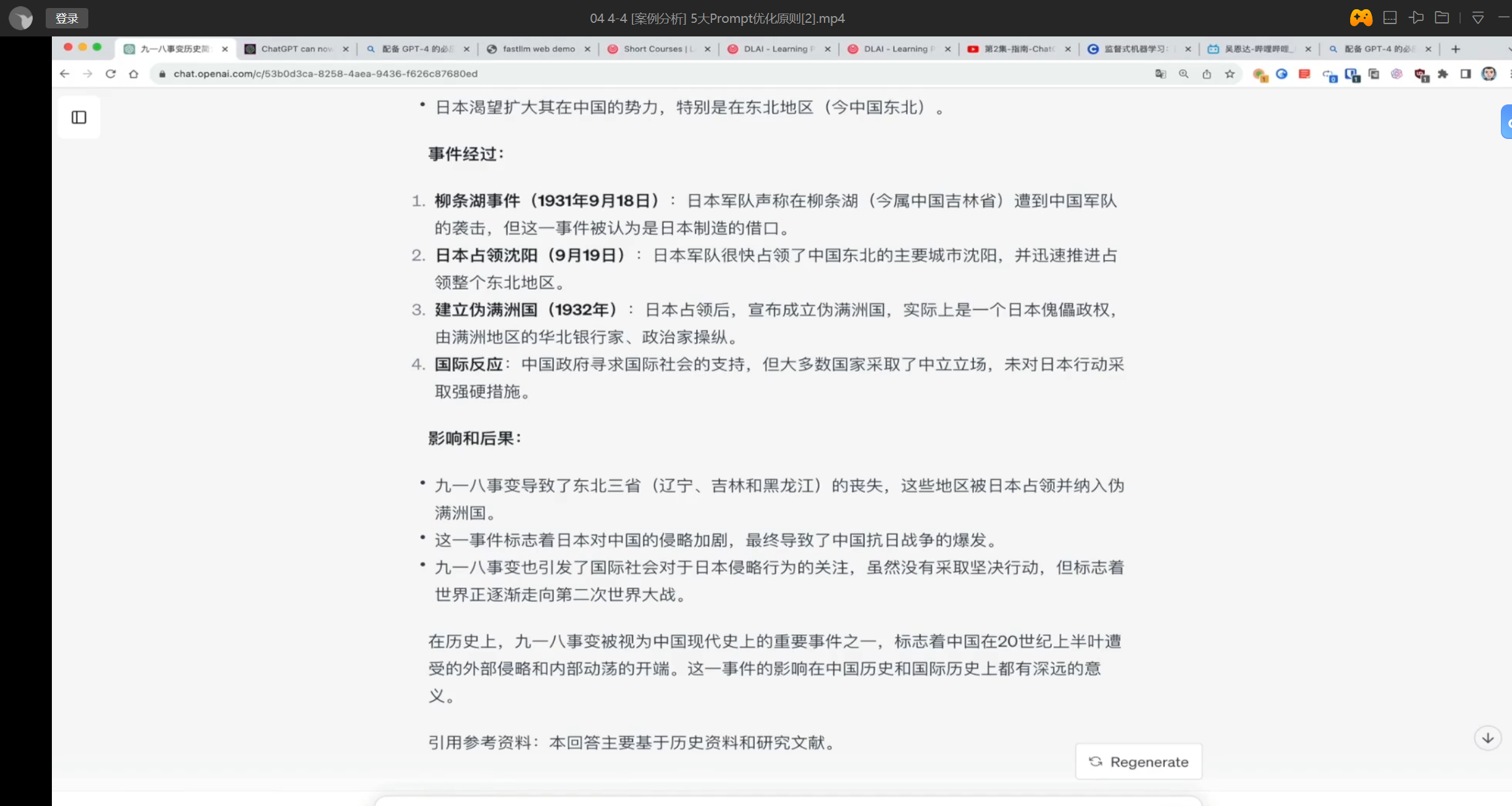Click the share page icon
The height and width of the screenshot is (806, 1512).
click(1206, 74)
